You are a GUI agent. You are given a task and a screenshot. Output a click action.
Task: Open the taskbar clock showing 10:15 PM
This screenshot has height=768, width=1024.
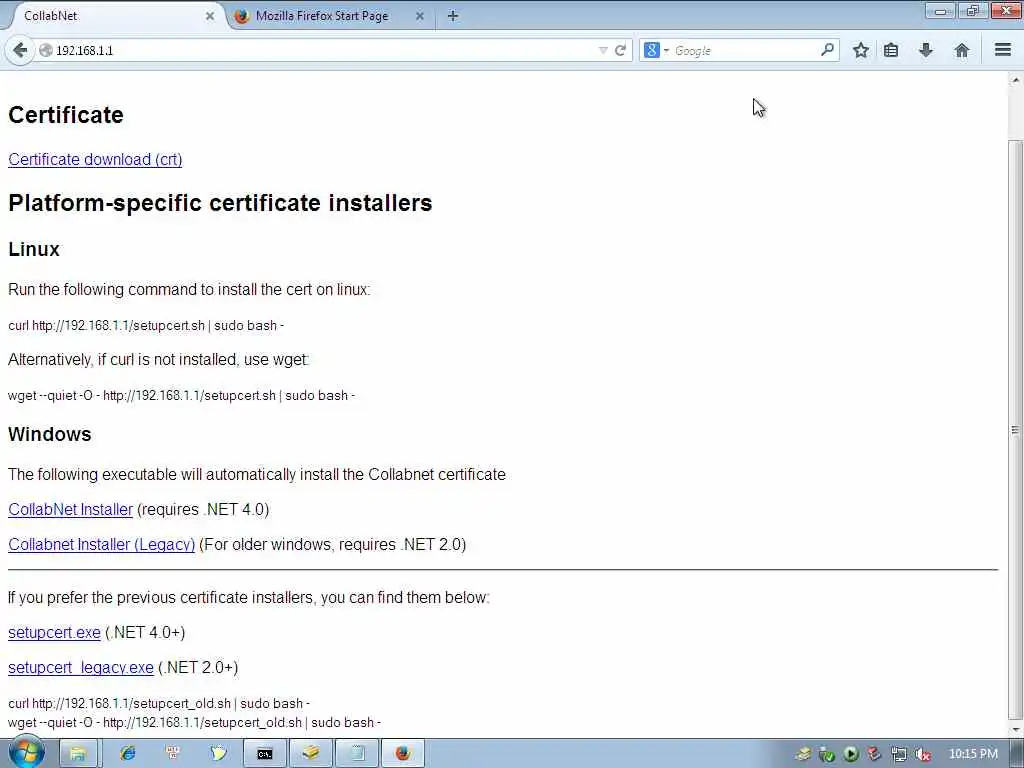point(973,754)
